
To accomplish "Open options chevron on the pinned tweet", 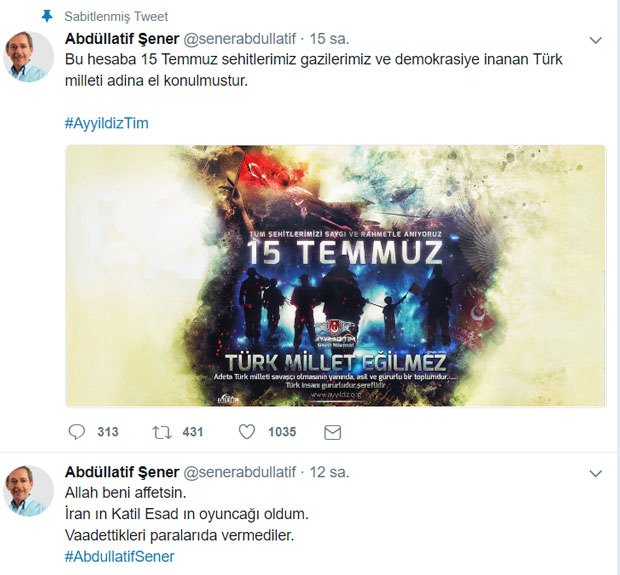I will [x=596, y=41].
